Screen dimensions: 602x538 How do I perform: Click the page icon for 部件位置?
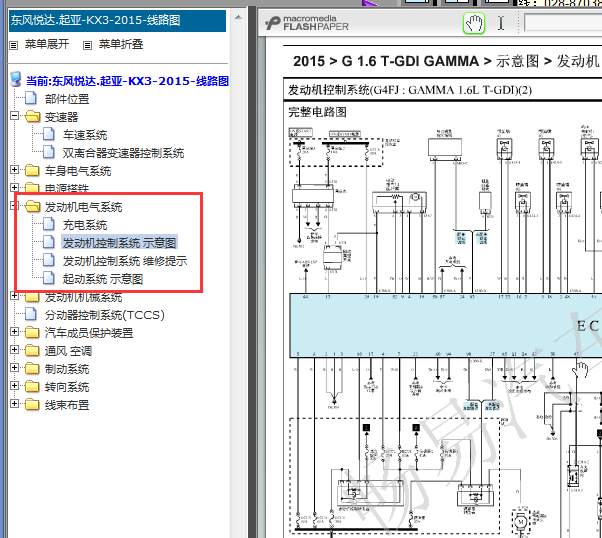(31, 98)
